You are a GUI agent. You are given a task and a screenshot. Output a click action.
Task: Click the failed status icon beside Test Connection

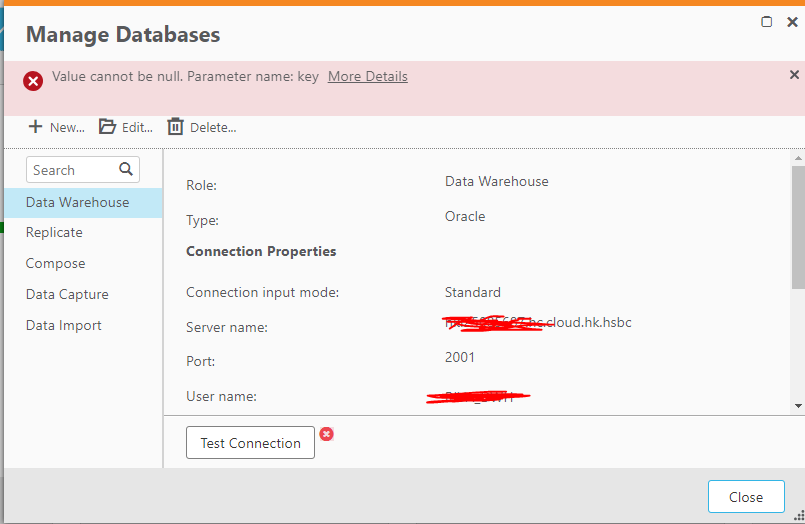point(326,434)
